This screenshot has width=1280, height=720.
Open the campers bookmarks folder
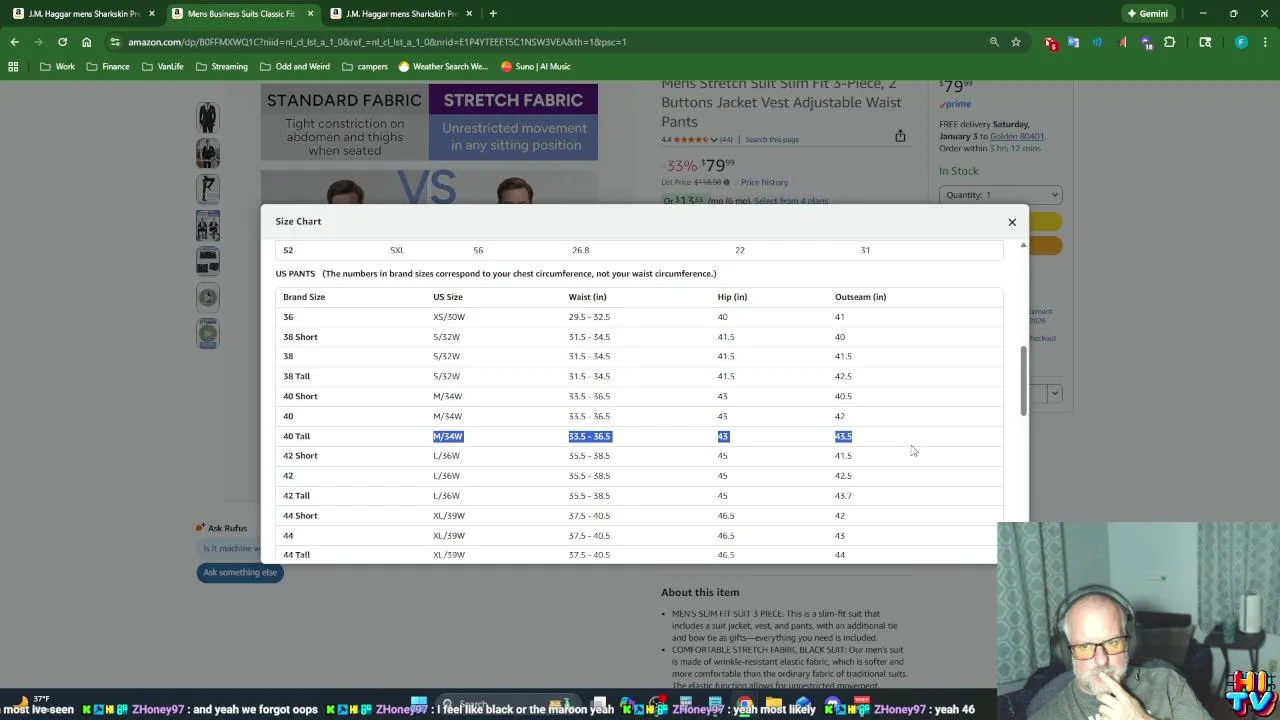(364, 66)
